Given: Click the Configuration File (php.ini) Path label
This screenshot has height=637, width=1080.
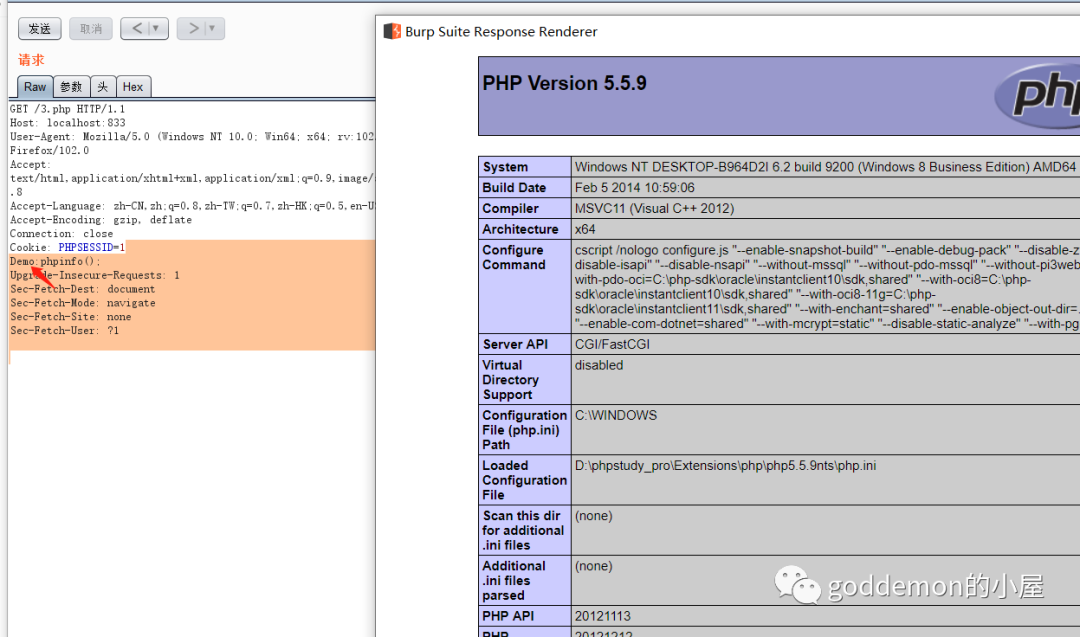Looking at the screenshot, I should click(524, 430).
